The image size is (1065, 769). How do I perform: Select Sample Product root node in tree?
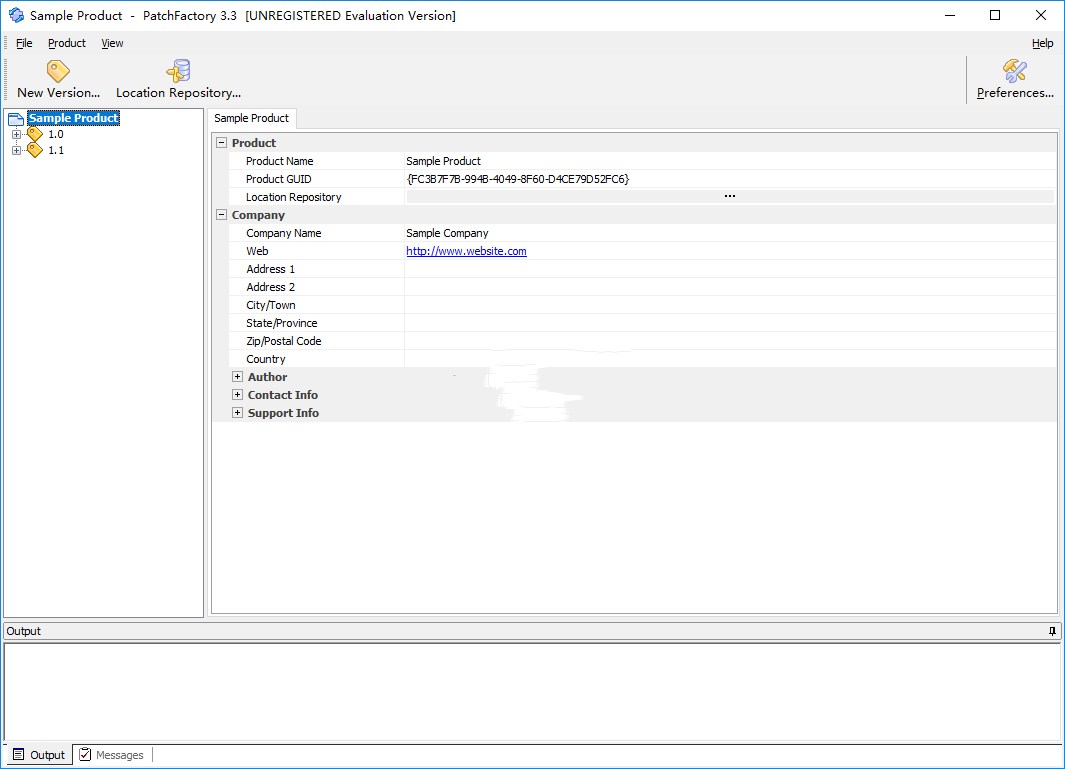tap(73, 118)
